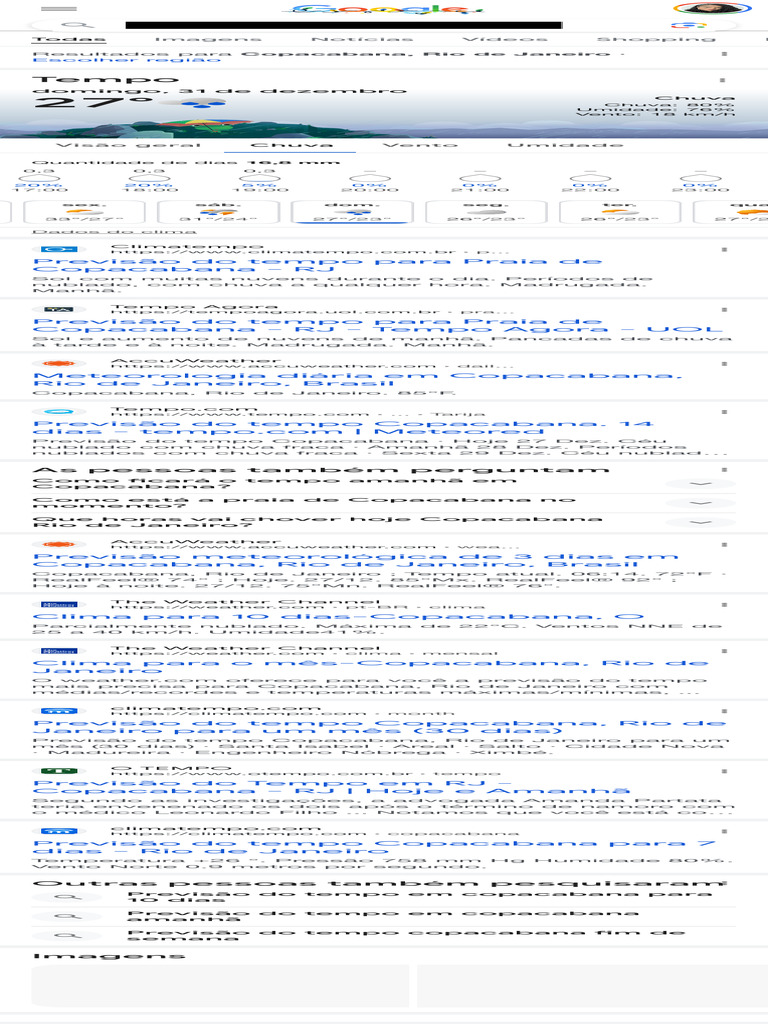Select the Todas results tab
Image resolution: width=768 pixels, height=1024 pixels.
69,39
